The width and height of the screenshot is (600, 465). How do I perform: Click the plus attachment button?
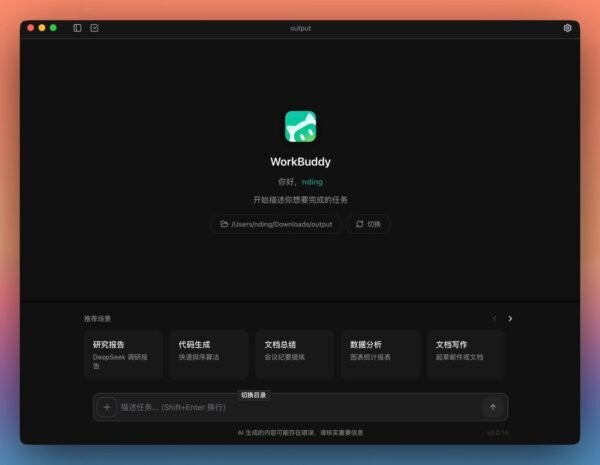pos(107,407)
